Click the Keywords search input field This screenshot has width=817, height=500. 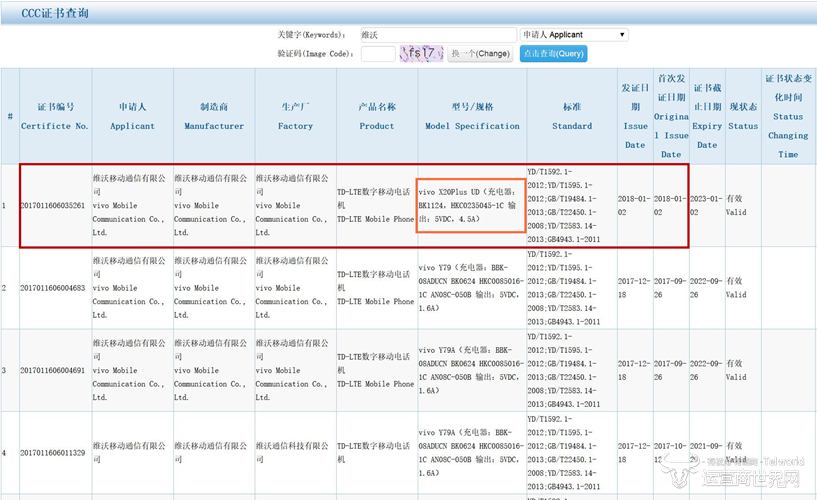[437, 34]
